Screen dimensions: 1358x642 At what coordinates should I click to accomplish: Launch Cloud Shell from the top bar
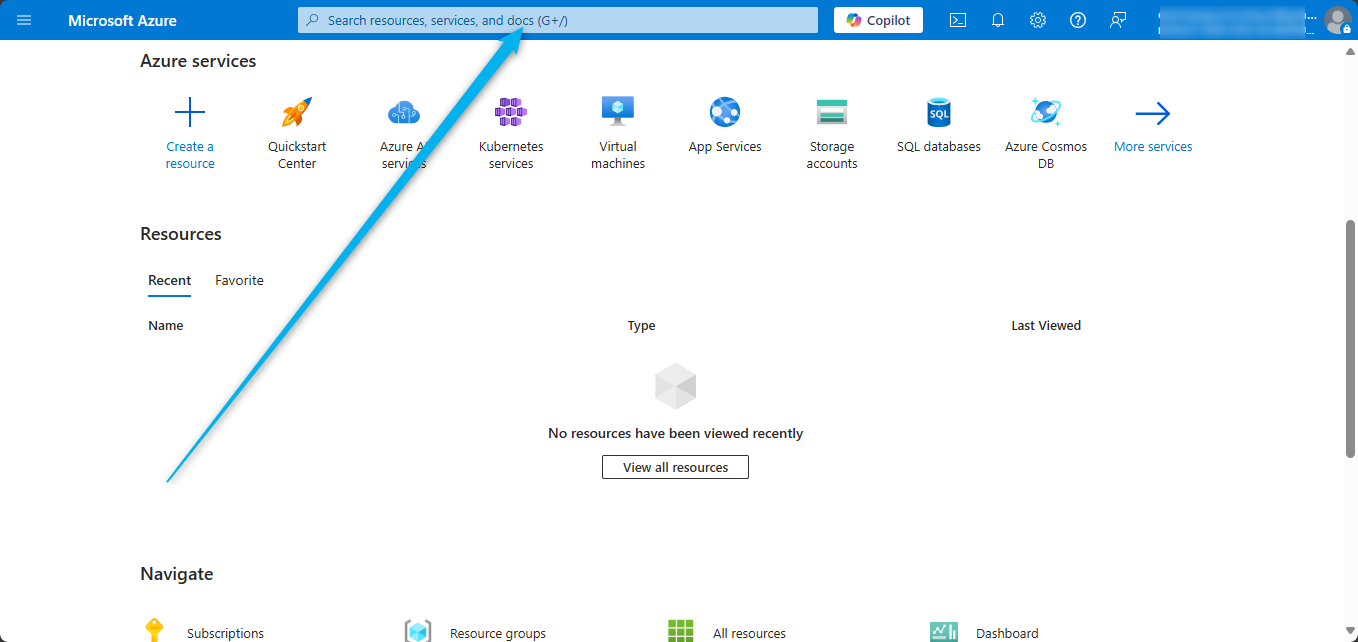pyautogui.click(x=958, y=20)
